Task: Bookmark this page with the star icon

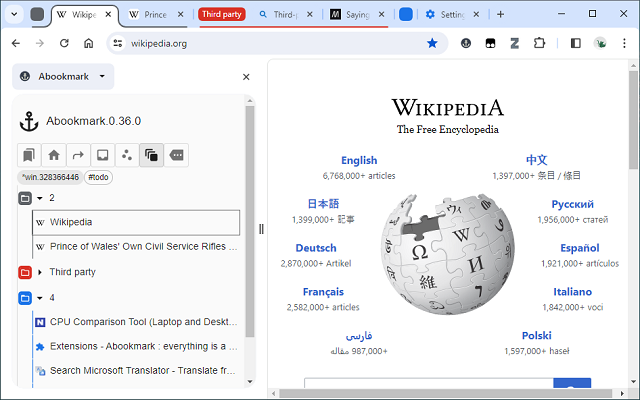Action: 432,43
